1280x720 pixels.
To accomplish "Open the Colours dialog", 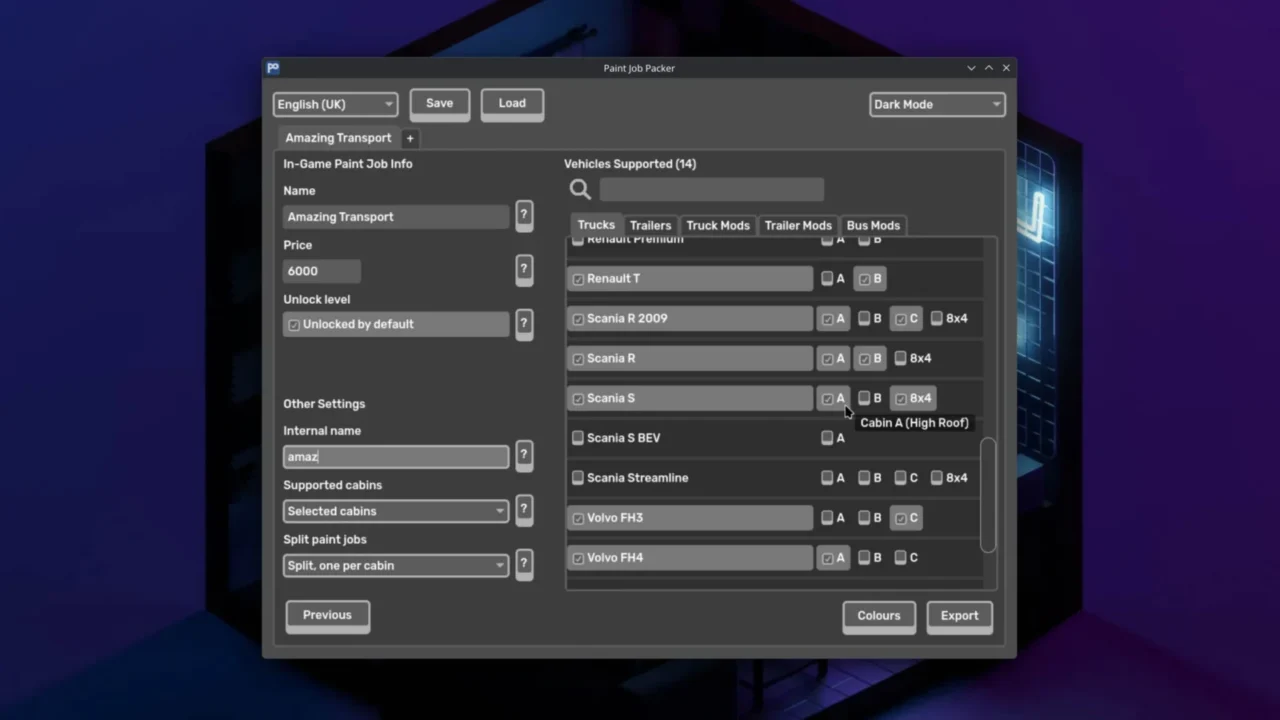I will [x=879, y=616].
